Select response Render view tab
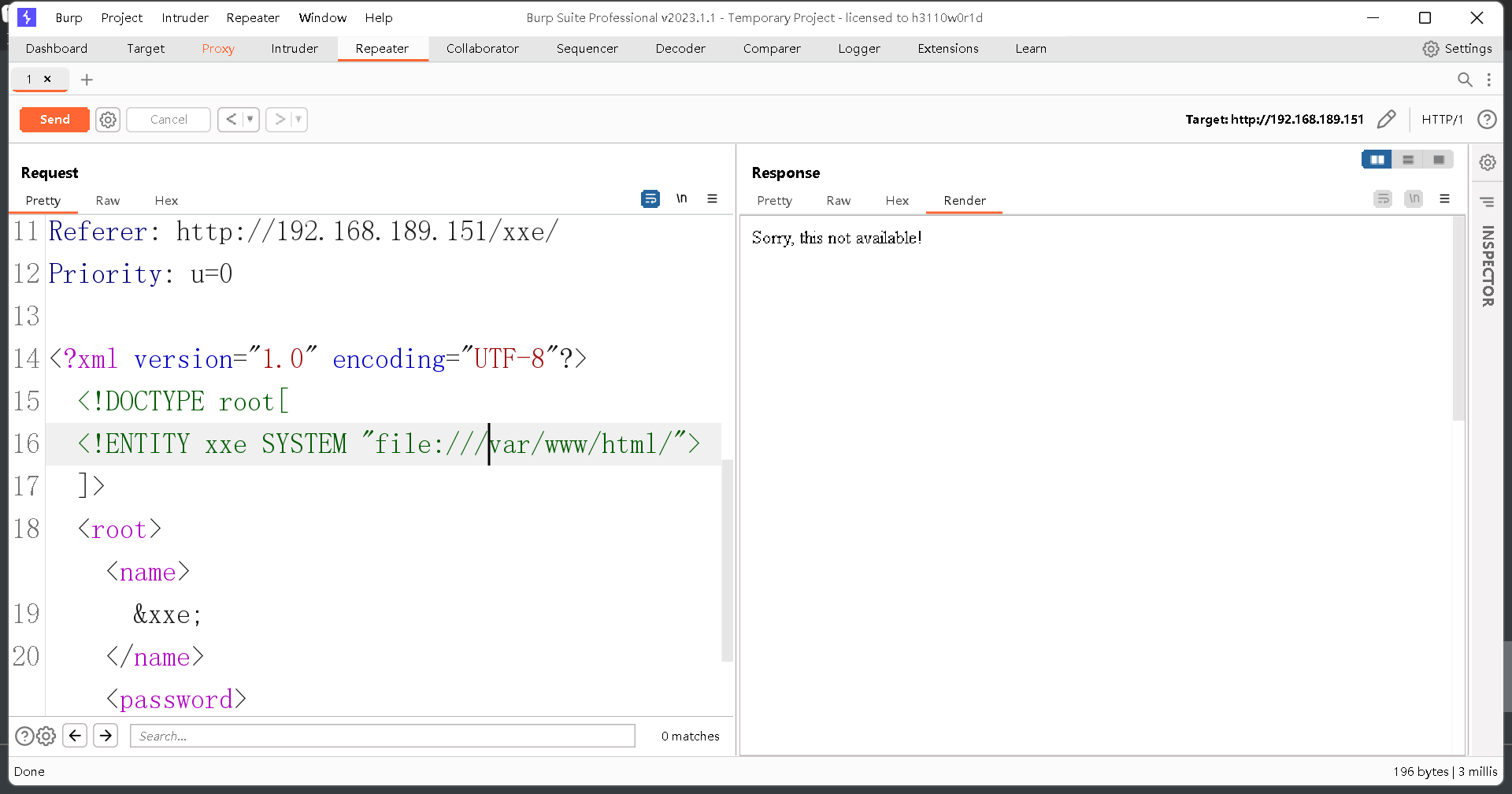Image resolution: width=1512 pixels, height=794 pixels. (x=965, y=201)
